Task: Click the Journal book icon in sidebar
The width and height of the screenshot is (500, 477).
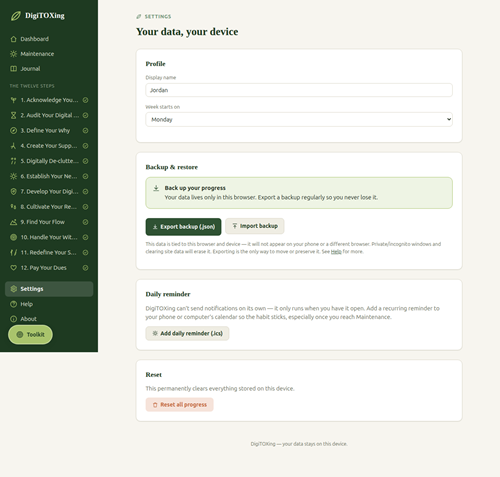Action: coord(13,69)
